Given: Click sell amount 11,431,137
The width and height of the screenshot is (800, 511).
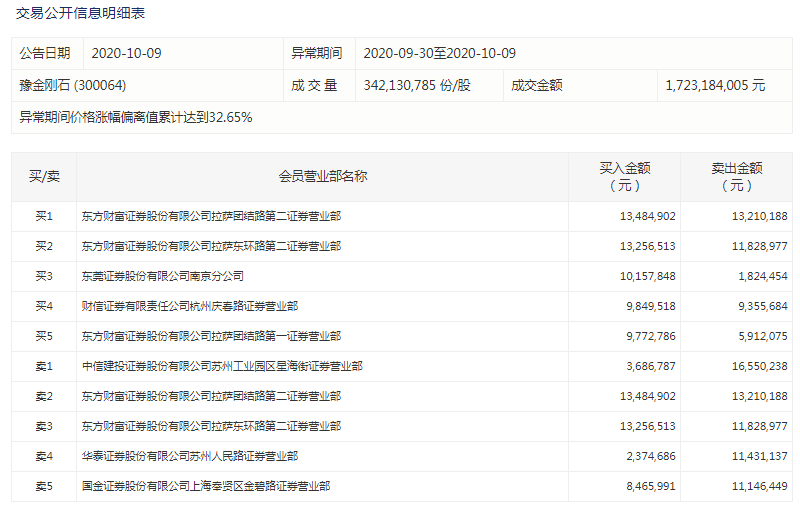Looking at the screenshot, I should point(760,456).
